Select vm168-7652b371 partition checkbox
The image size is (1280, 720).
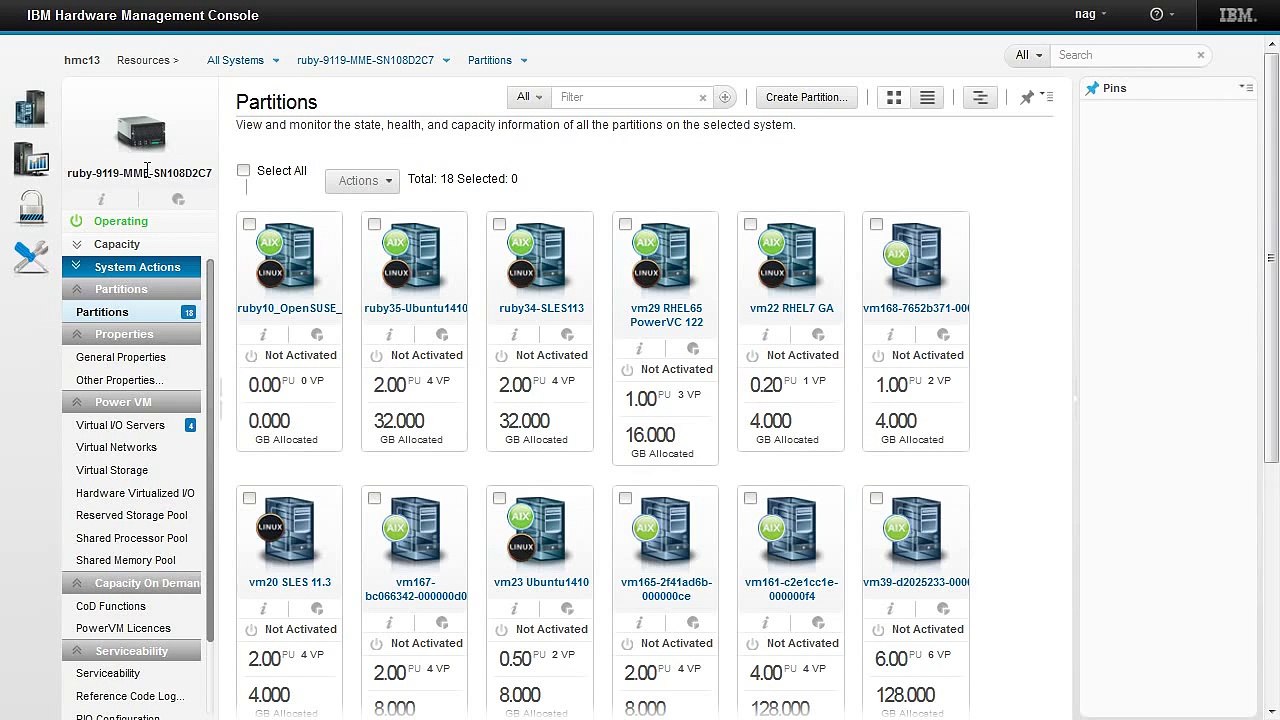point(876,224)
